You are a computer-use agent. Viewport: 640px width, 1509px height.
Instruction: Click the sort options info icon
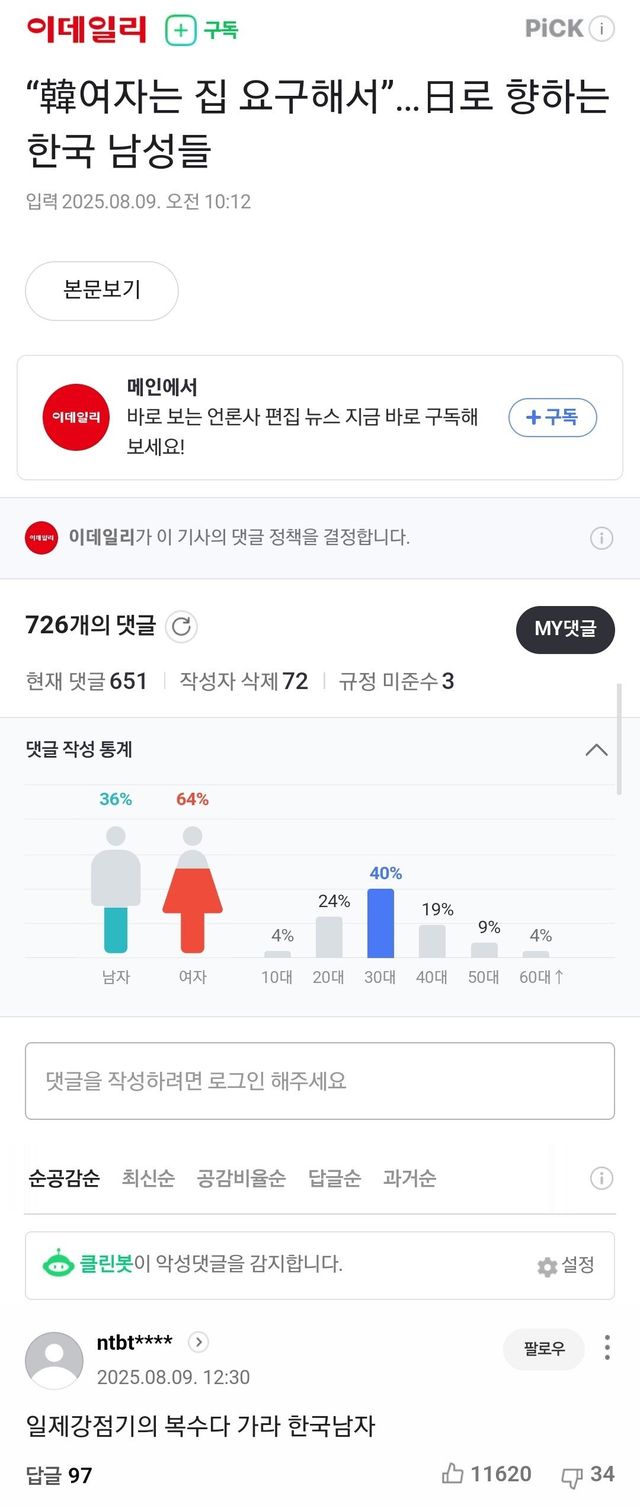(601, 1178)
